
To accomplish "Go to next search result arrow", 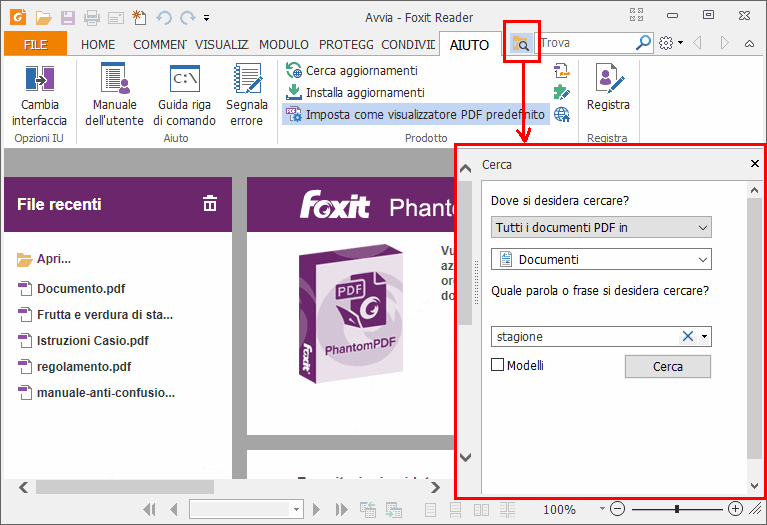I will coord(725,43).
